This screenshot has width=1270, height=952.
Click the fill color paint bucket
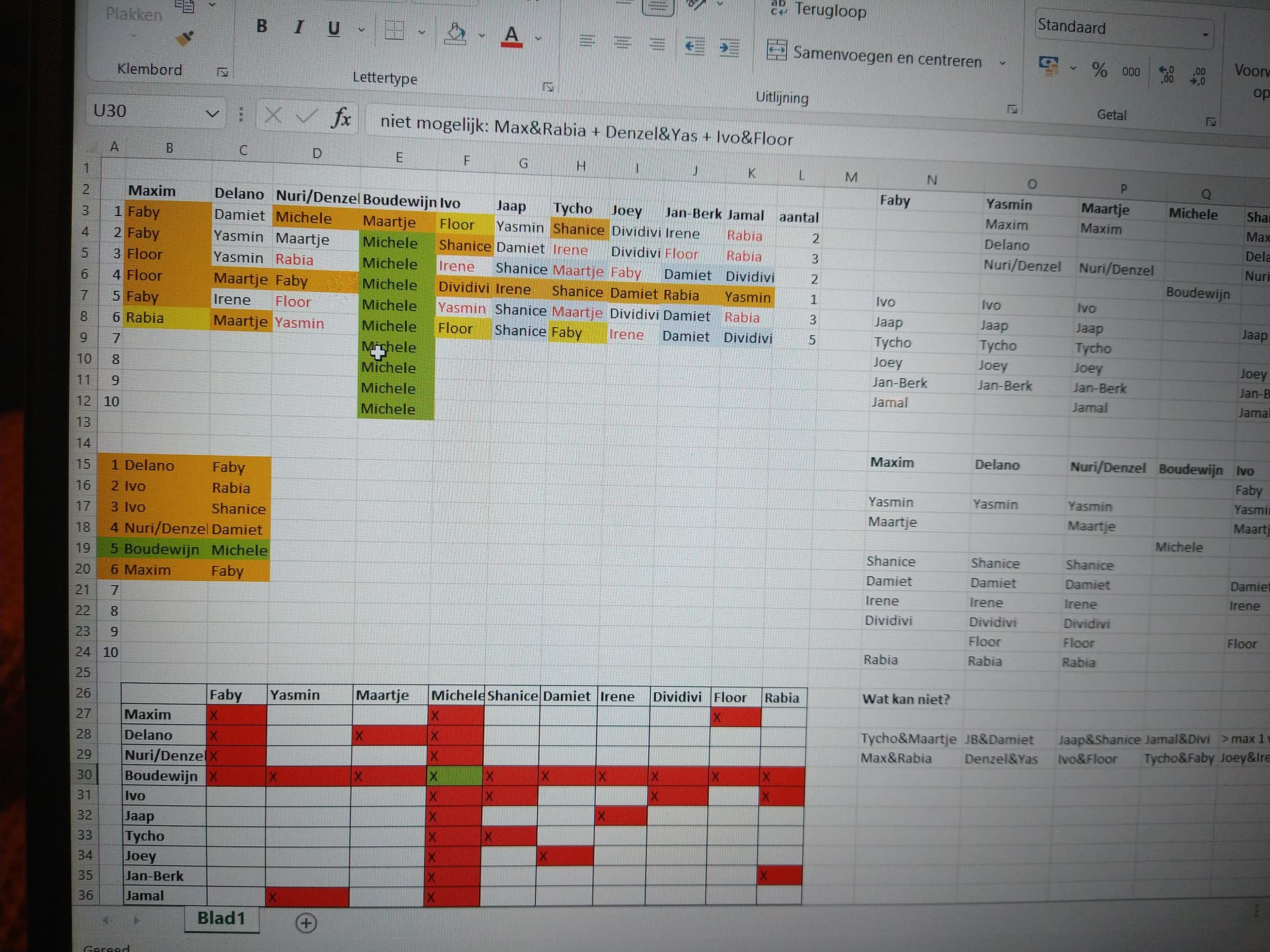[x=455, y=33]
